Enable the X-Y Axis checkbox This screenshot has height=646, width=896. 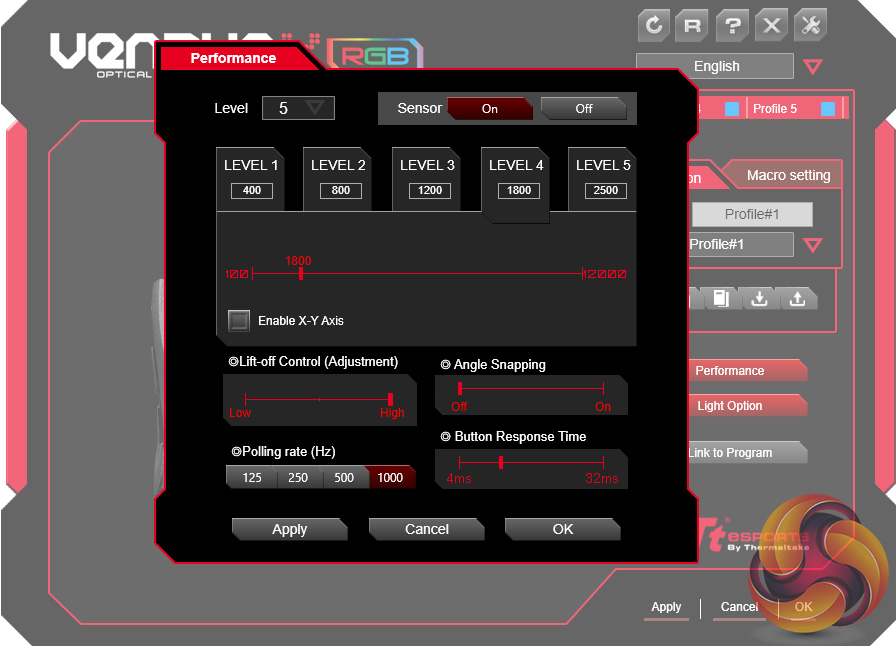point(239,321)
